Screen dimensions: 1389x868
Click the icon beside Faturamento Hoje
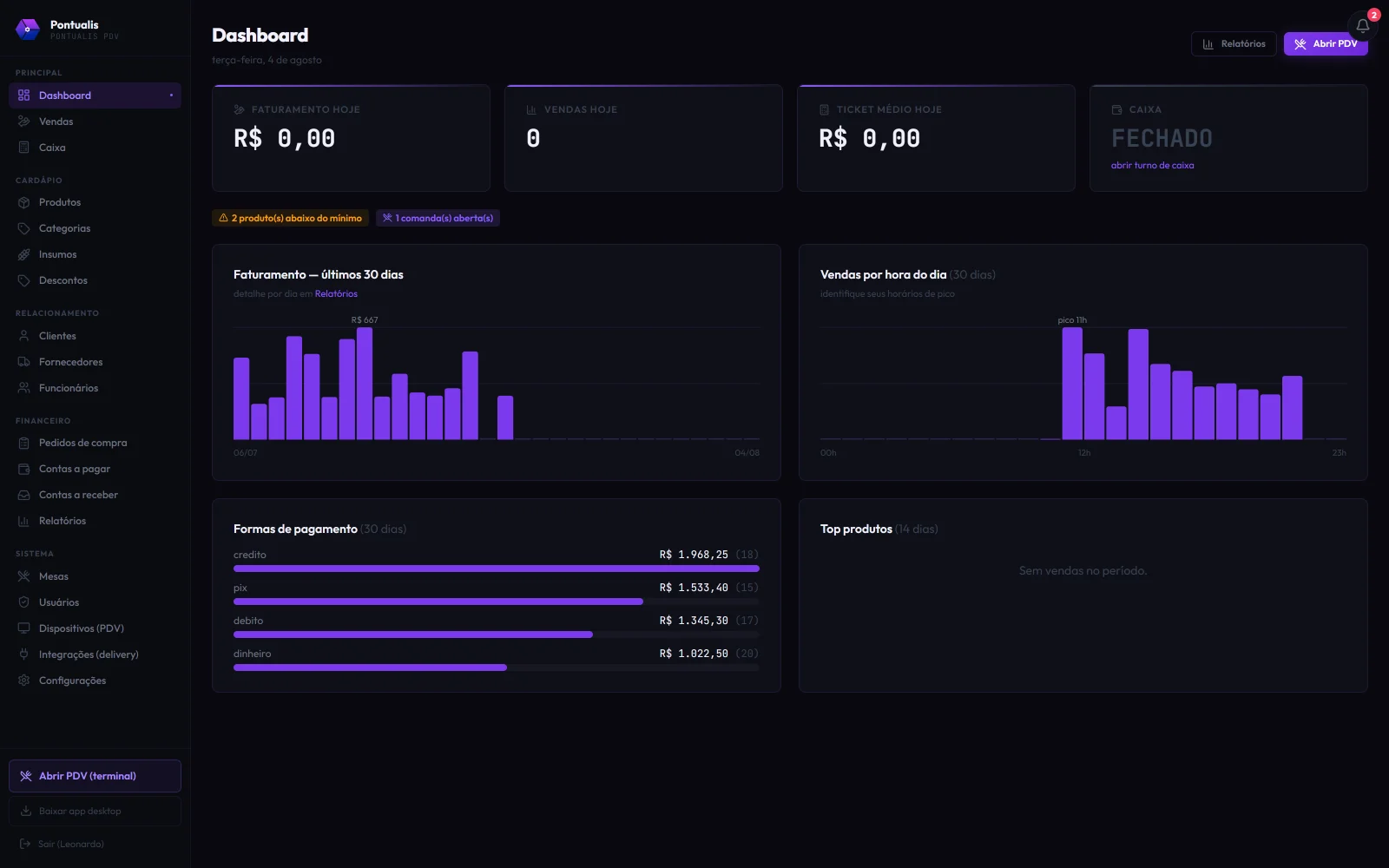(x=239, y=110)
